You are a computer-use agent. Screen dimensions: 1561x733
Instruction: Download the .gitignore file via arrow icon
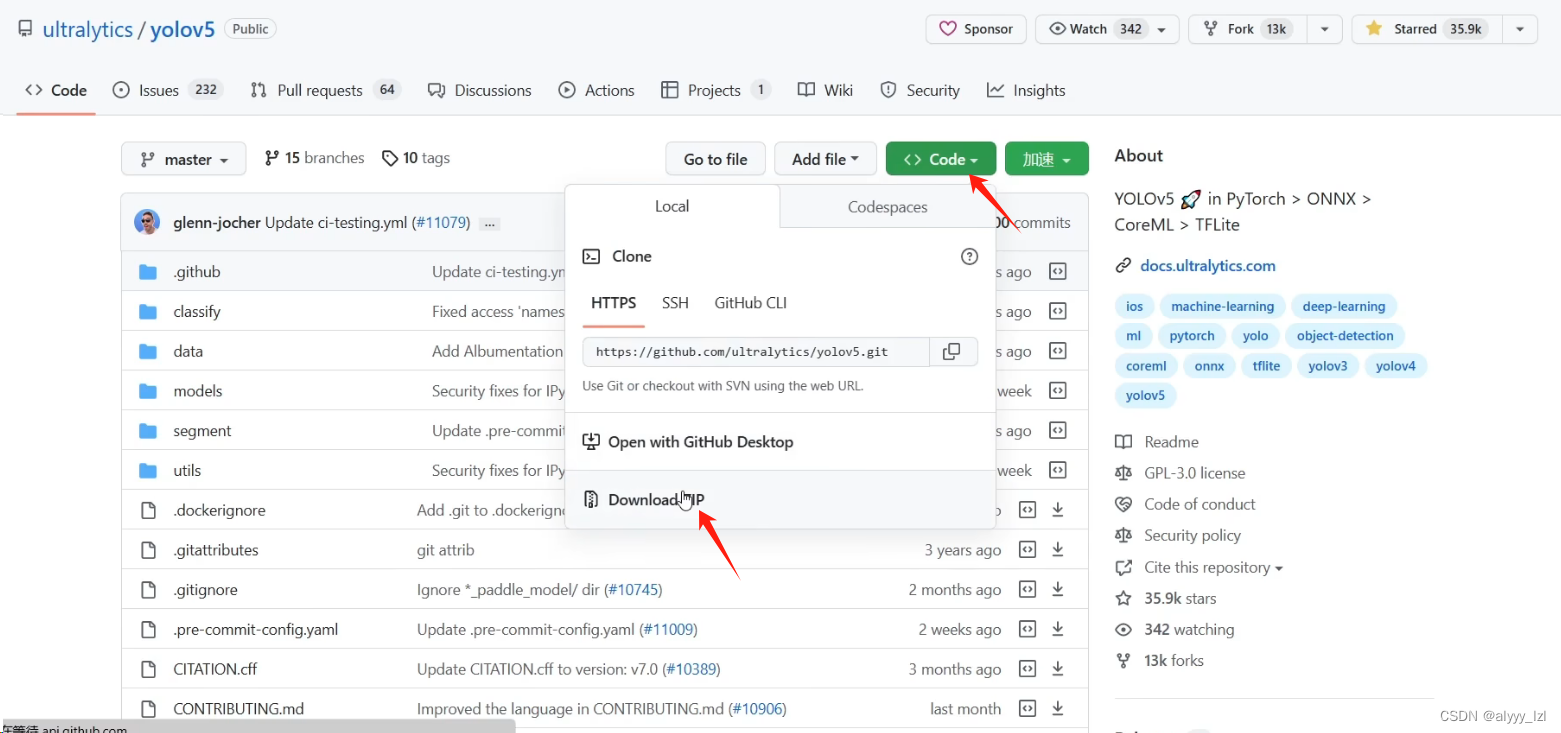[x=1058, y=590]
